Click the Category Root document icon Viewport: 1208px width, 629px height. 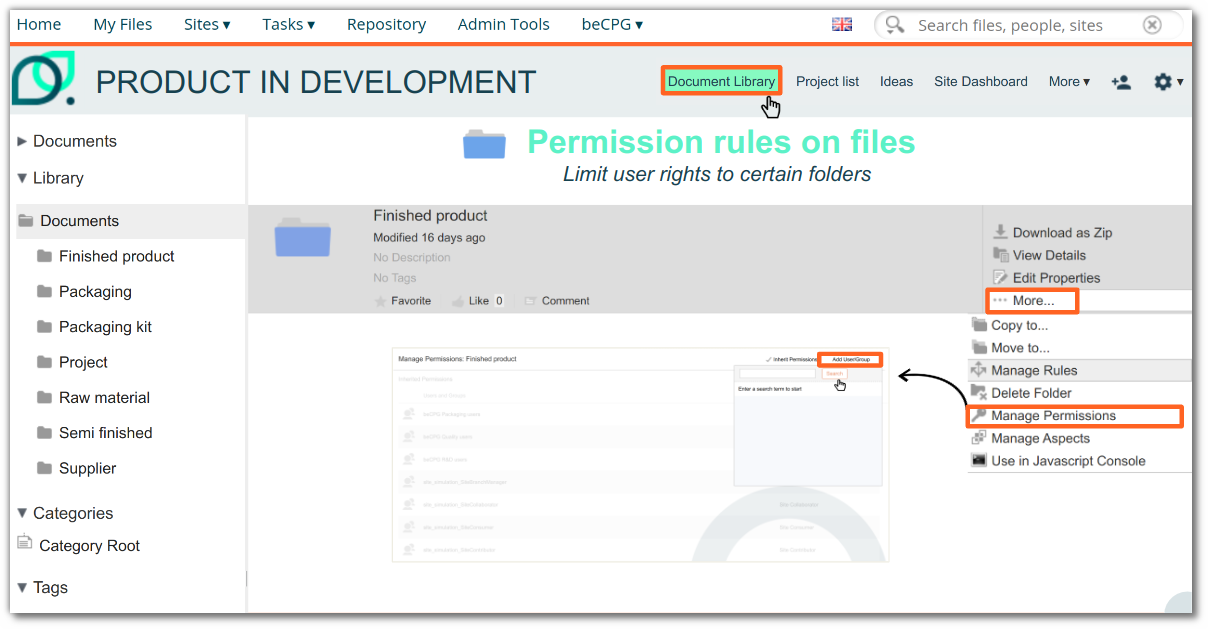(x=25, y=542)
